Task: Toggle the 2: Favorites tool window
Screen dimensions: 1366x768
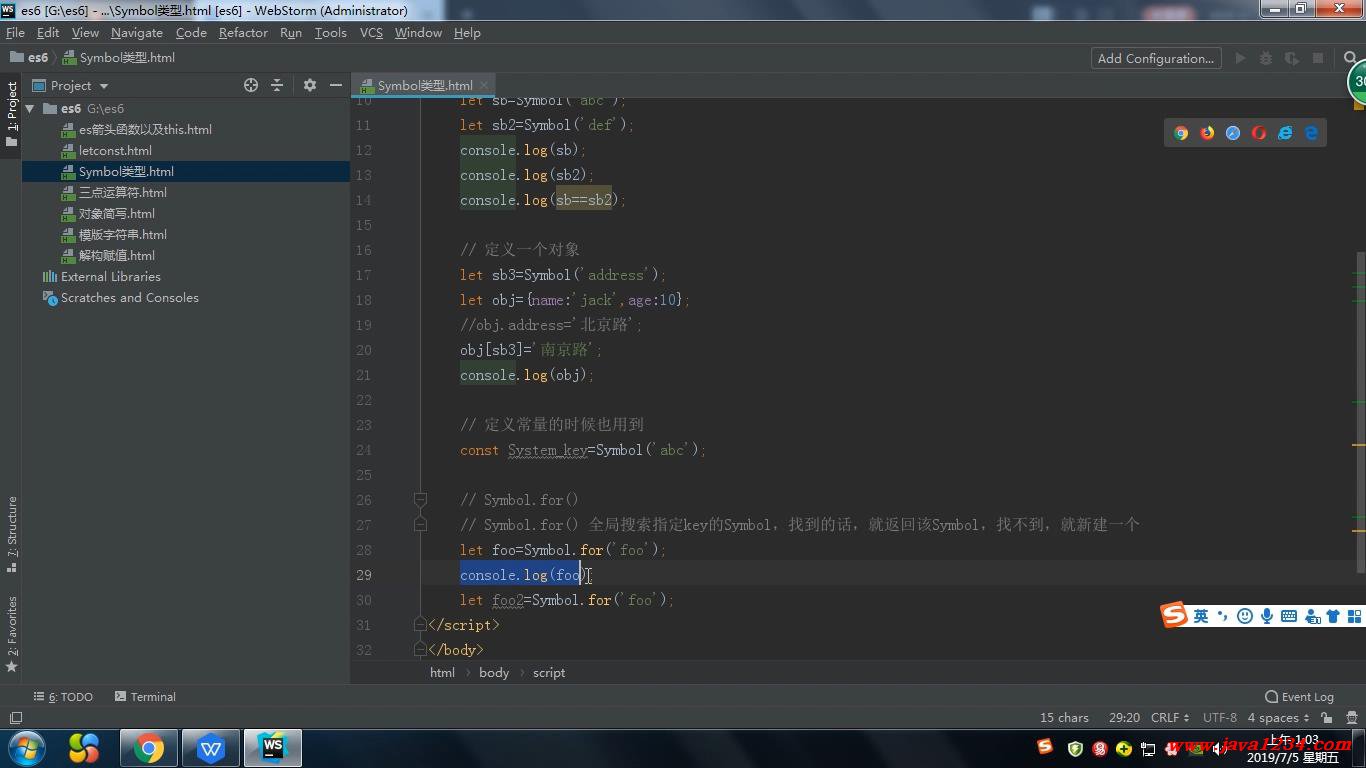Action: pyautogui.click(x=12, y=633)
